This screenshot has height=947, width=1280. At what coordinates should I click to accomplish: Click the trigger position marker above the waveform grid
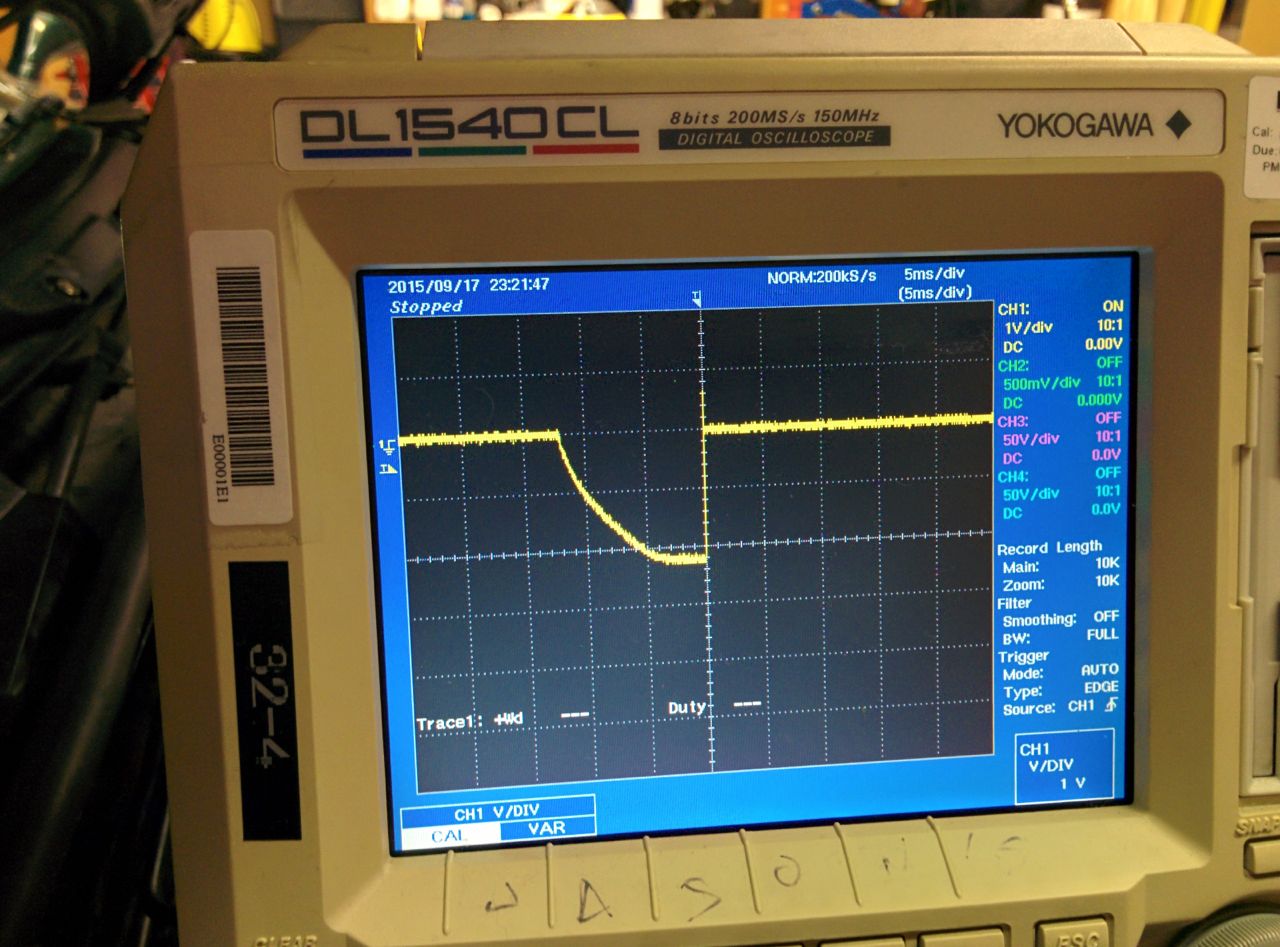point(697,298)
